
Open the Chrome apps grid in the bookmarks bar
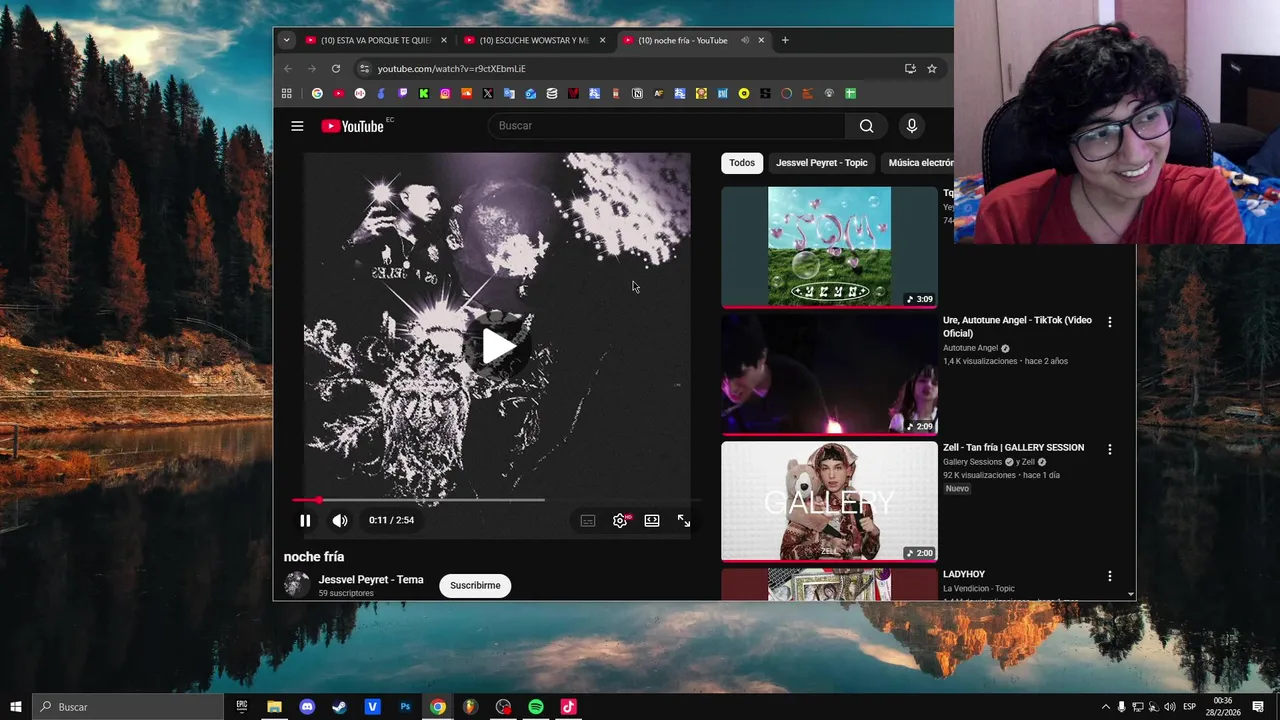[x=286, y=93]
